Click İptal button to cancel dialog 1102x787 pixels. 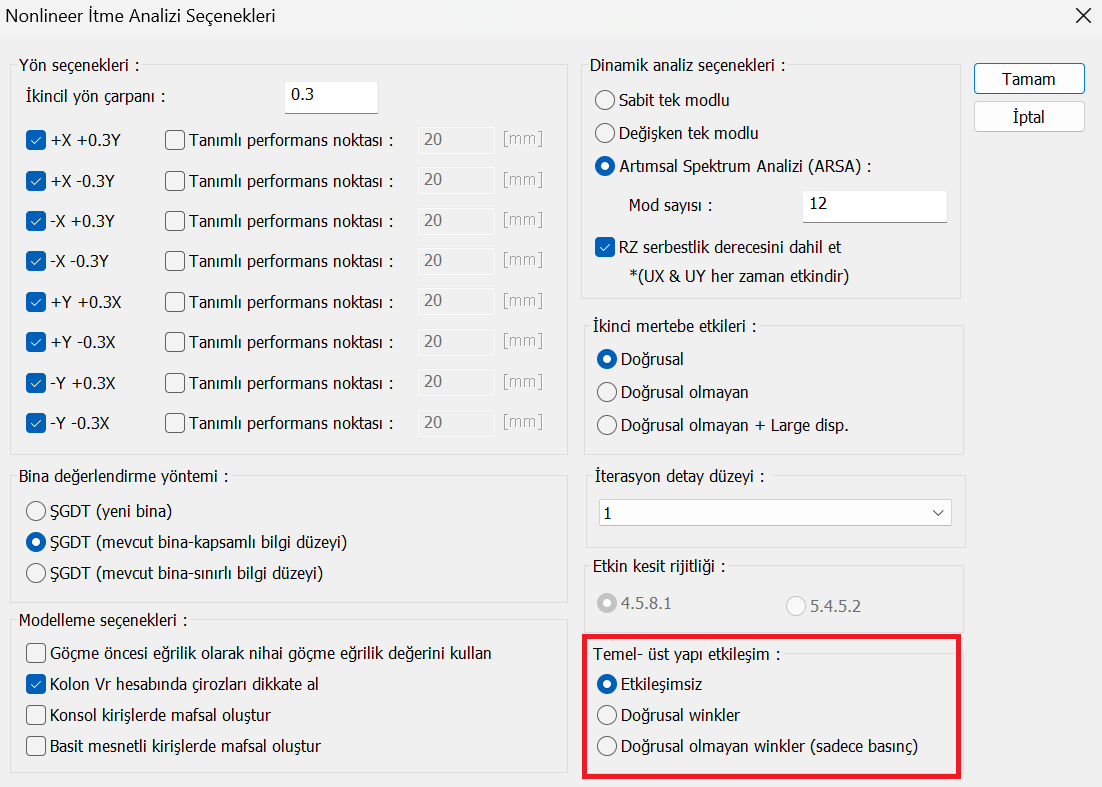(x=1029, y=117)
